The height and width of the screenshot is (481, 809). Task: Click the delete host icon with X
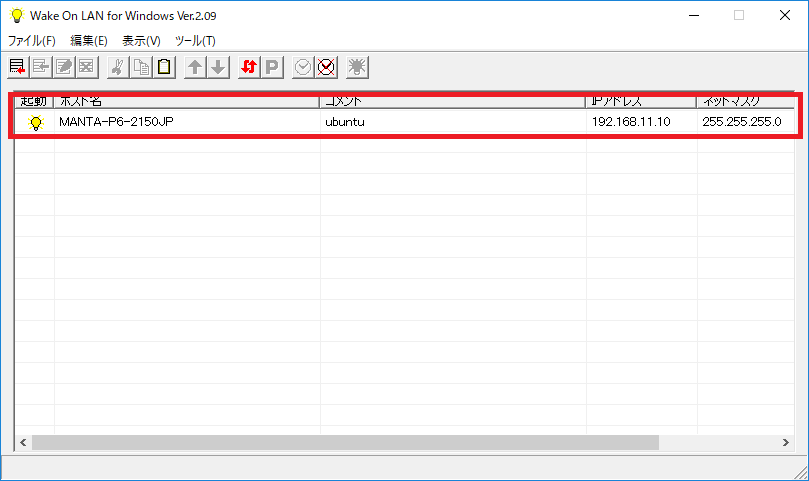coord(87,67)
